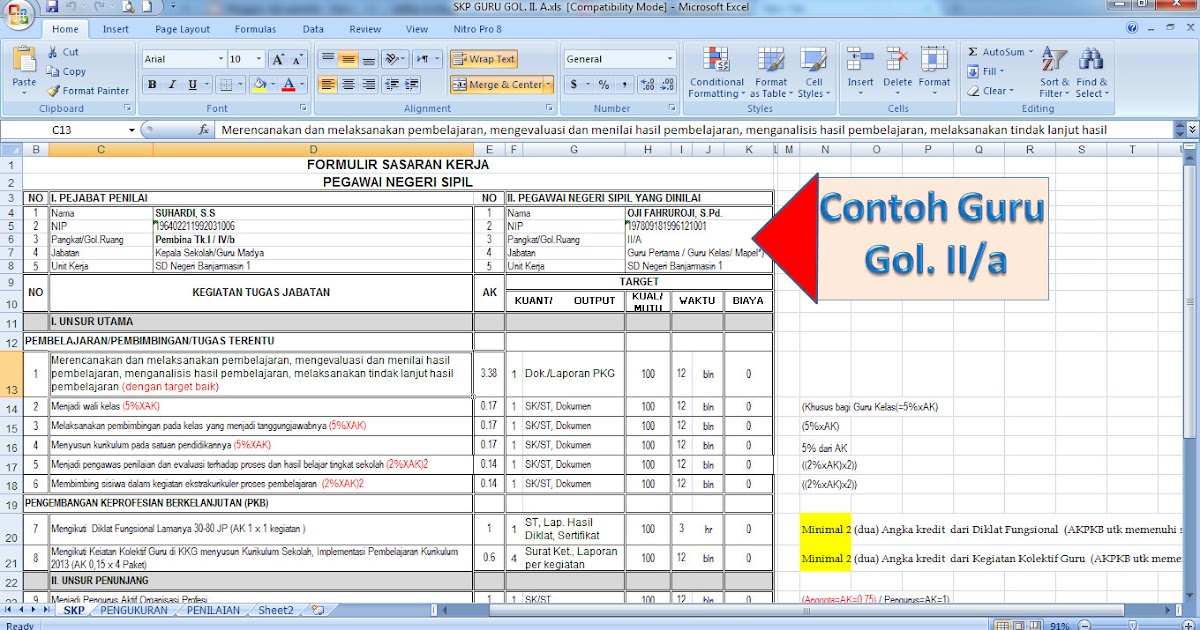The height and width of the screenshot is (630, 1200).
Task: Apply red Font Color to text
Action: click(x=288, y=85)
